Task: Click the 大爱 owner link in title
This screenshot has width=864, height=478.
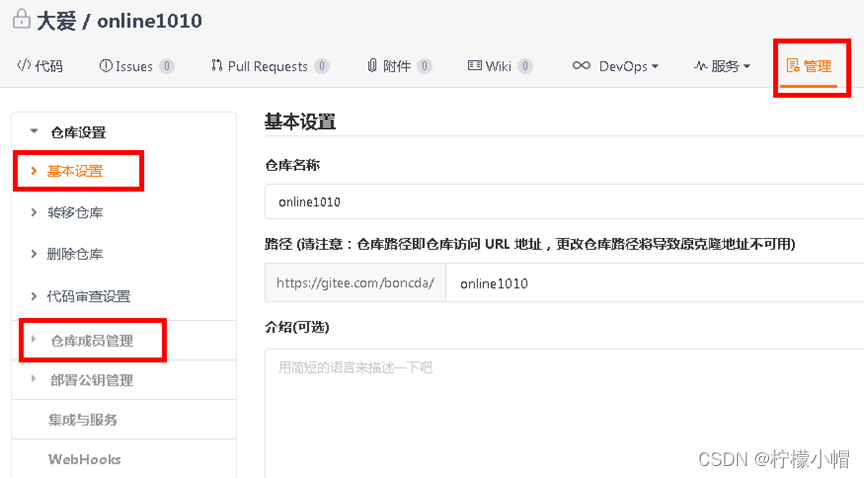Action: pyautogui.click(x=57, y=22)
